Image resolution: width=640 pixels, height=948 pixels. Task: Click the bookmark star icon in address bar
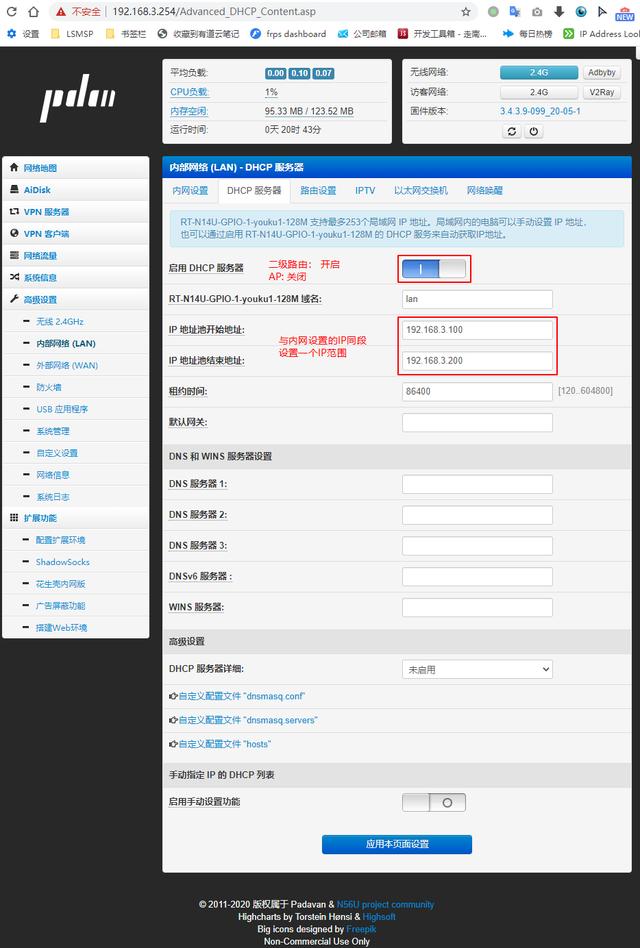465,11
